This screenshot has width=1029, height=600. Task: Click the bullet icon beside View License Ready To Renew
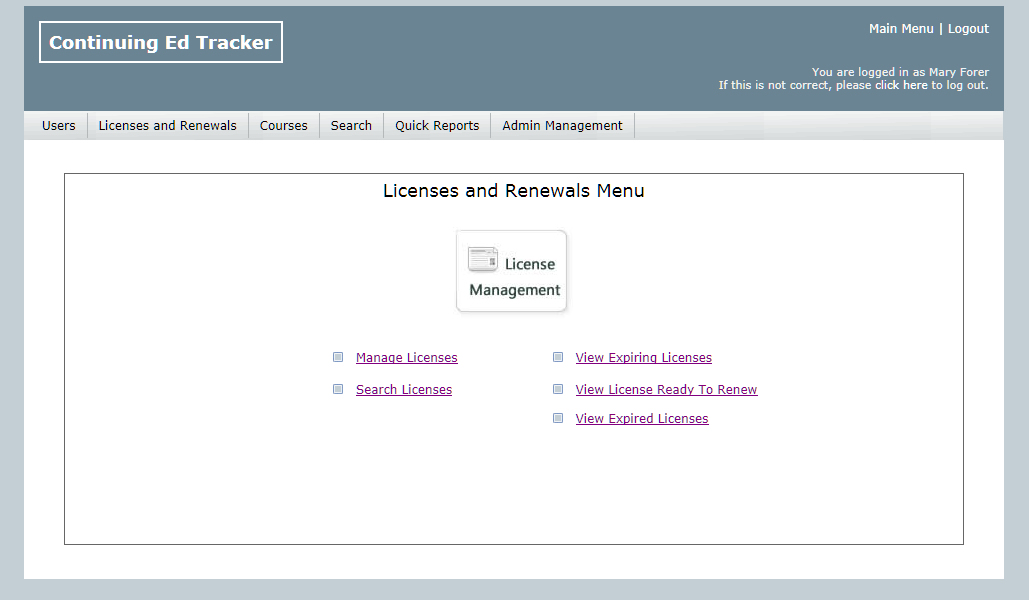coord(558,389)
